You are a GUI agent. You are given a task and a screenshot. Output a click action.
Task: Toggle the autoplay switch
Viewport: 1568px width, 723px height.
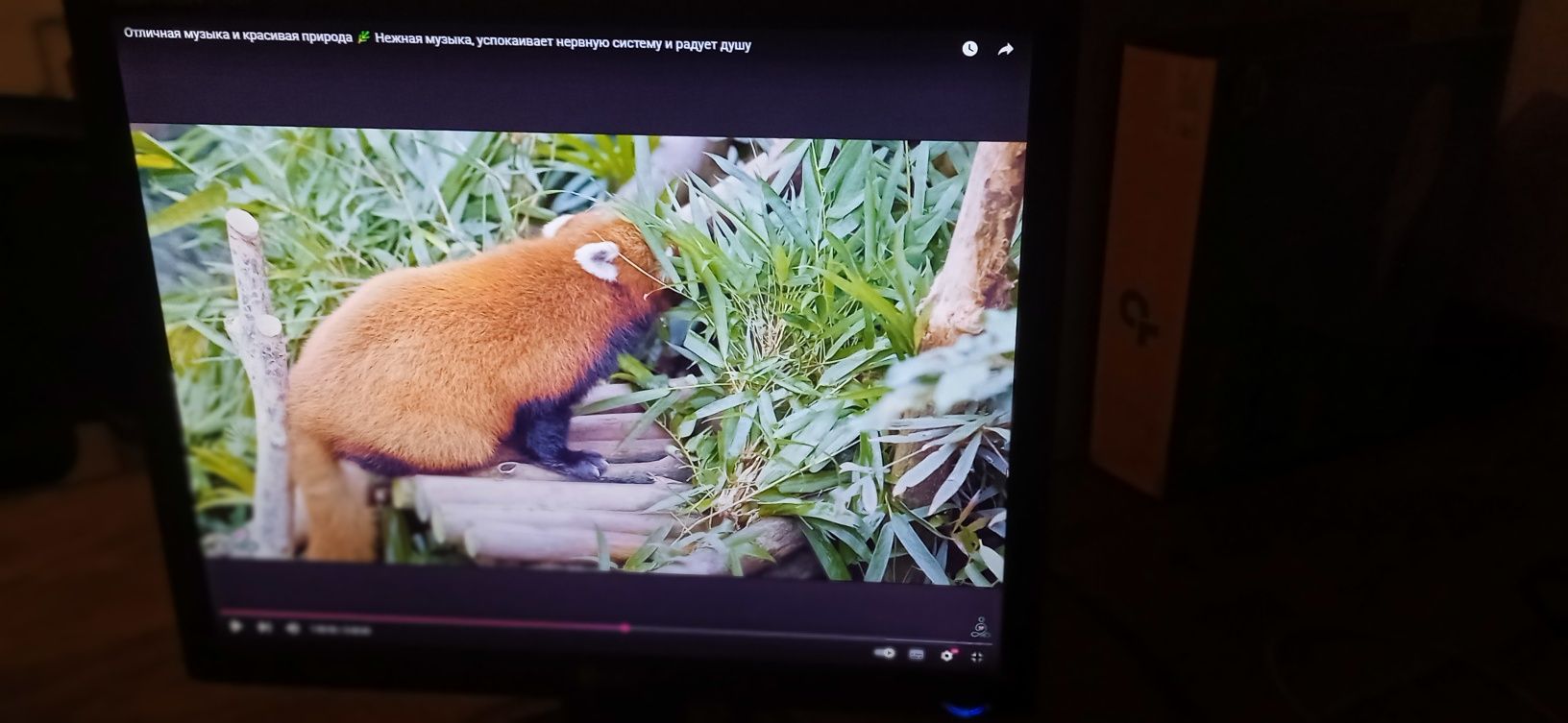(x=884, y=653)
